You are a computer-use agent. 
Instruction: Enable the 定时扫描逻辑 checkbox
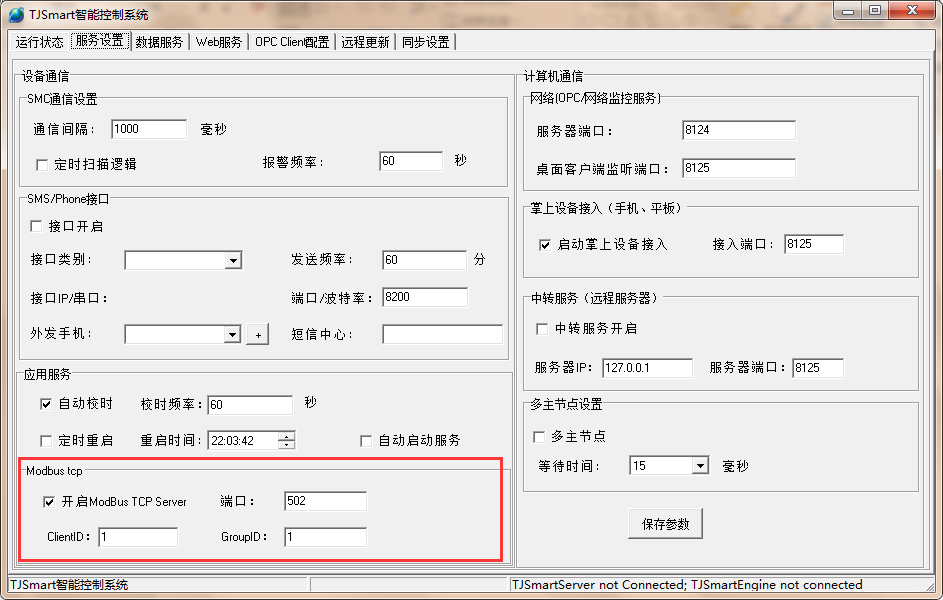(x=42, y=164)
